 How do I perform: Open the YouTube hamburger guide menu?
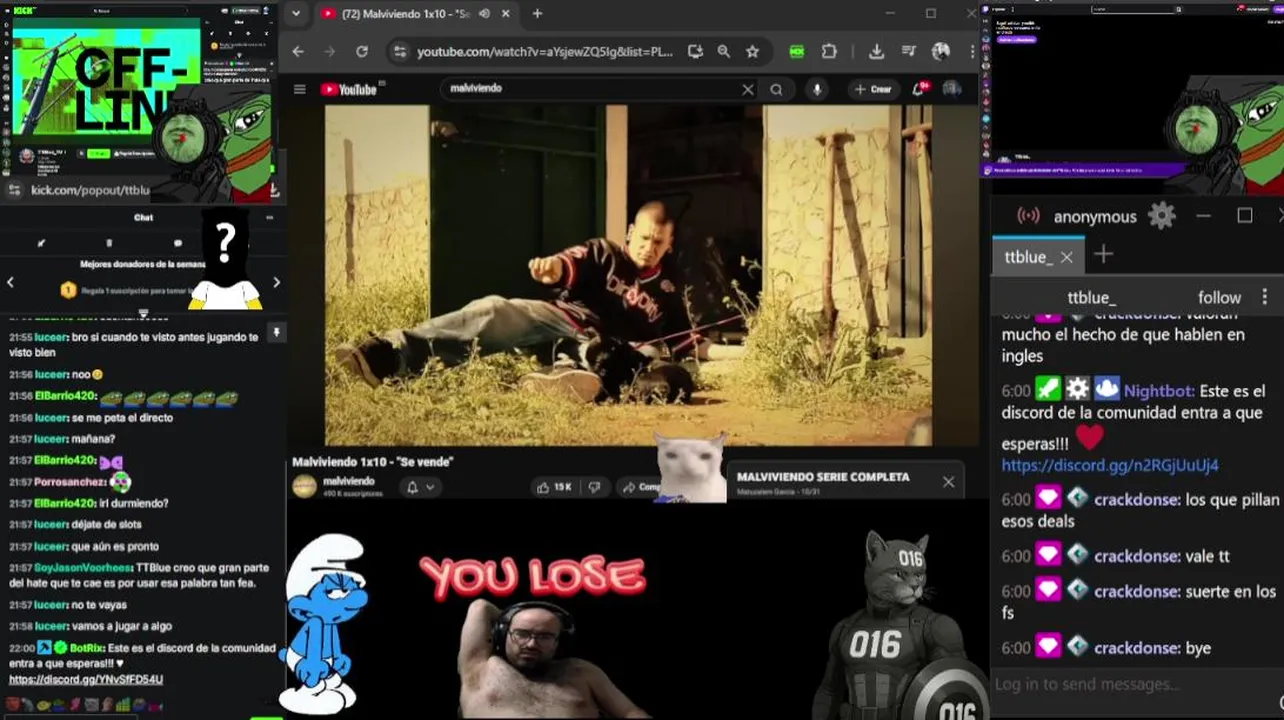(299, 89)
